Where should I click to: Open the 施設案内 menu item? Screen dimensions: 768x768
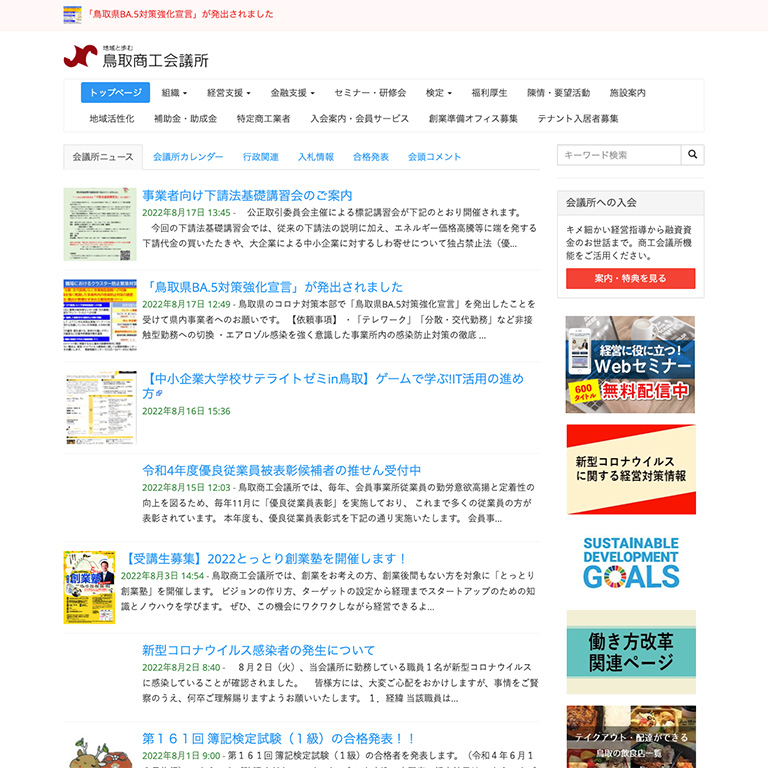click(x=627, y=93)
